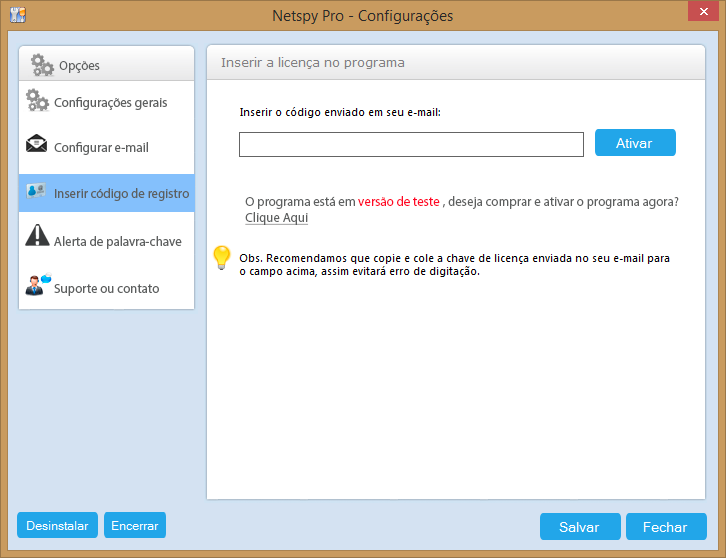Open Configurar e-mail section

click(106, 148)
